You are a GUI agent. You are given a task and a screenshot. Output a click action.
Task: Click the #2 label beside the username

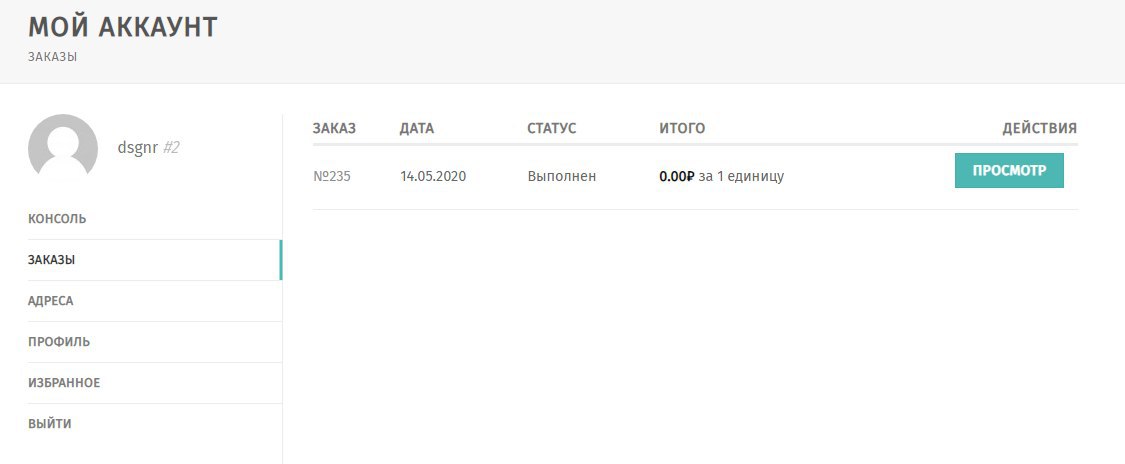tap(171, 148)
